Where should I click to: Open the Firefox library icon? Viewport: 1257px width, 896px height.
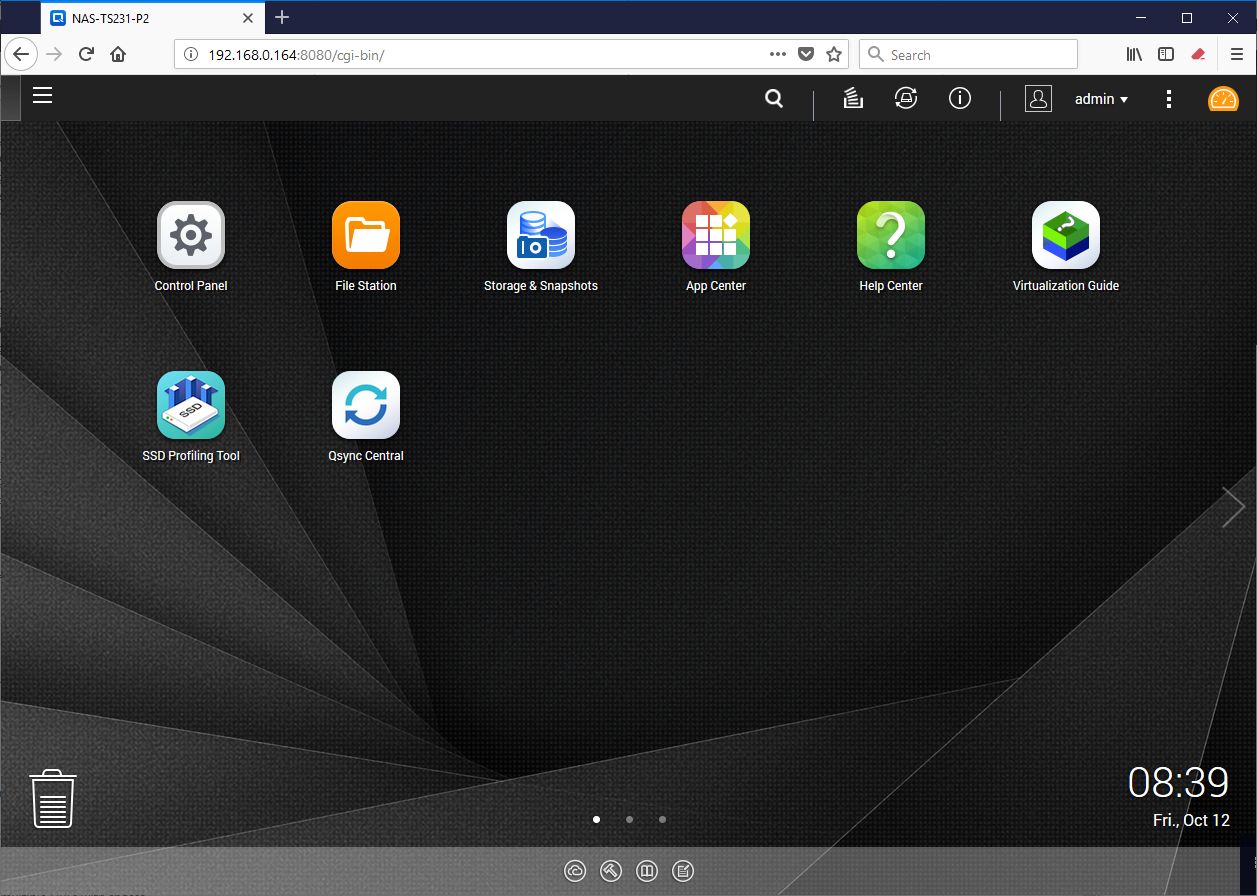(1134, 55)
